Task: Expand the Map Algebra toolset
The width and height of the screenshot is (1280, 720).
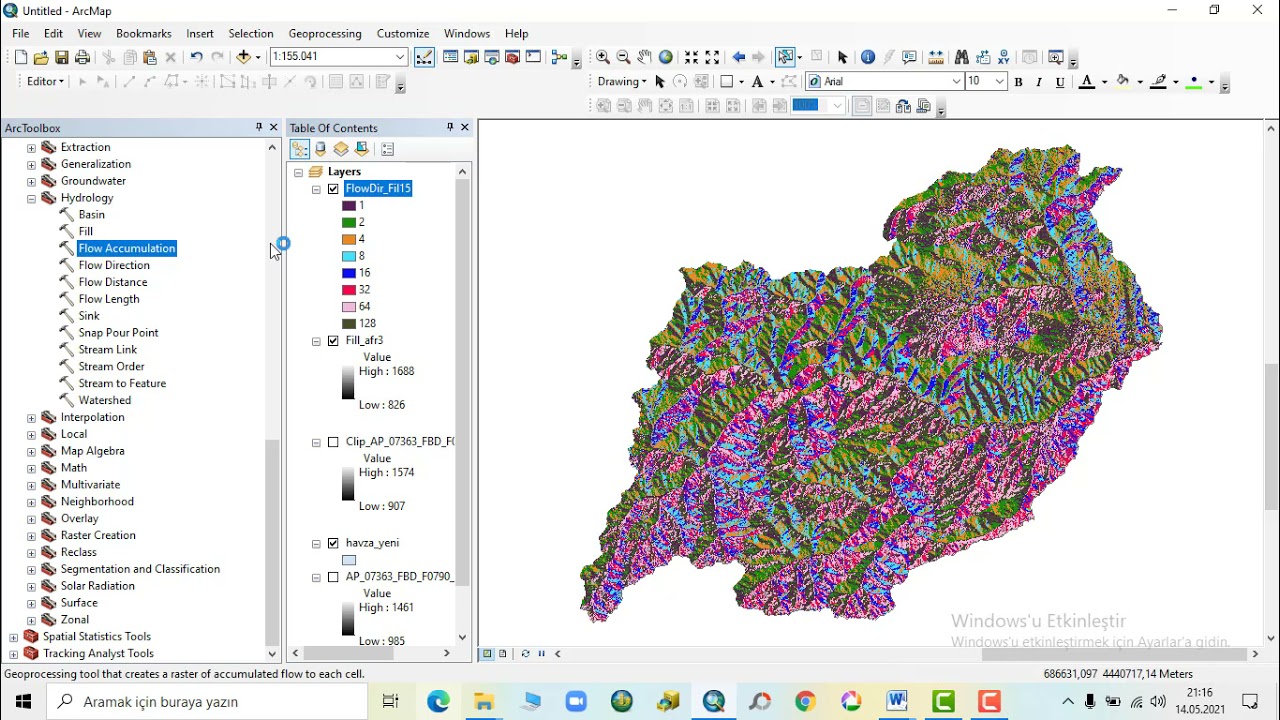Action: [31, 451]
